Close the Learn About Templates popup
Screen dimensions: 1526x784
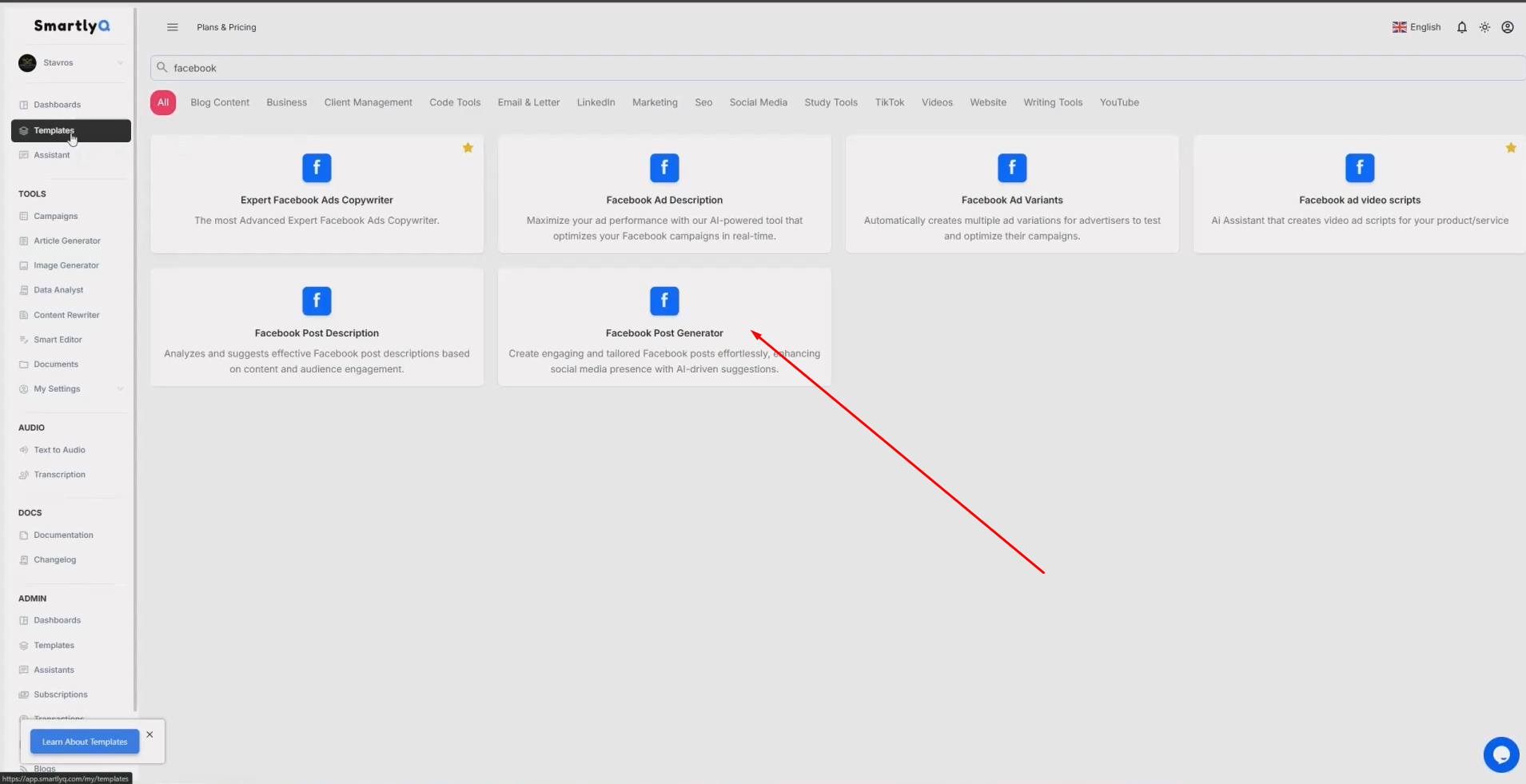tap(149, 734)
